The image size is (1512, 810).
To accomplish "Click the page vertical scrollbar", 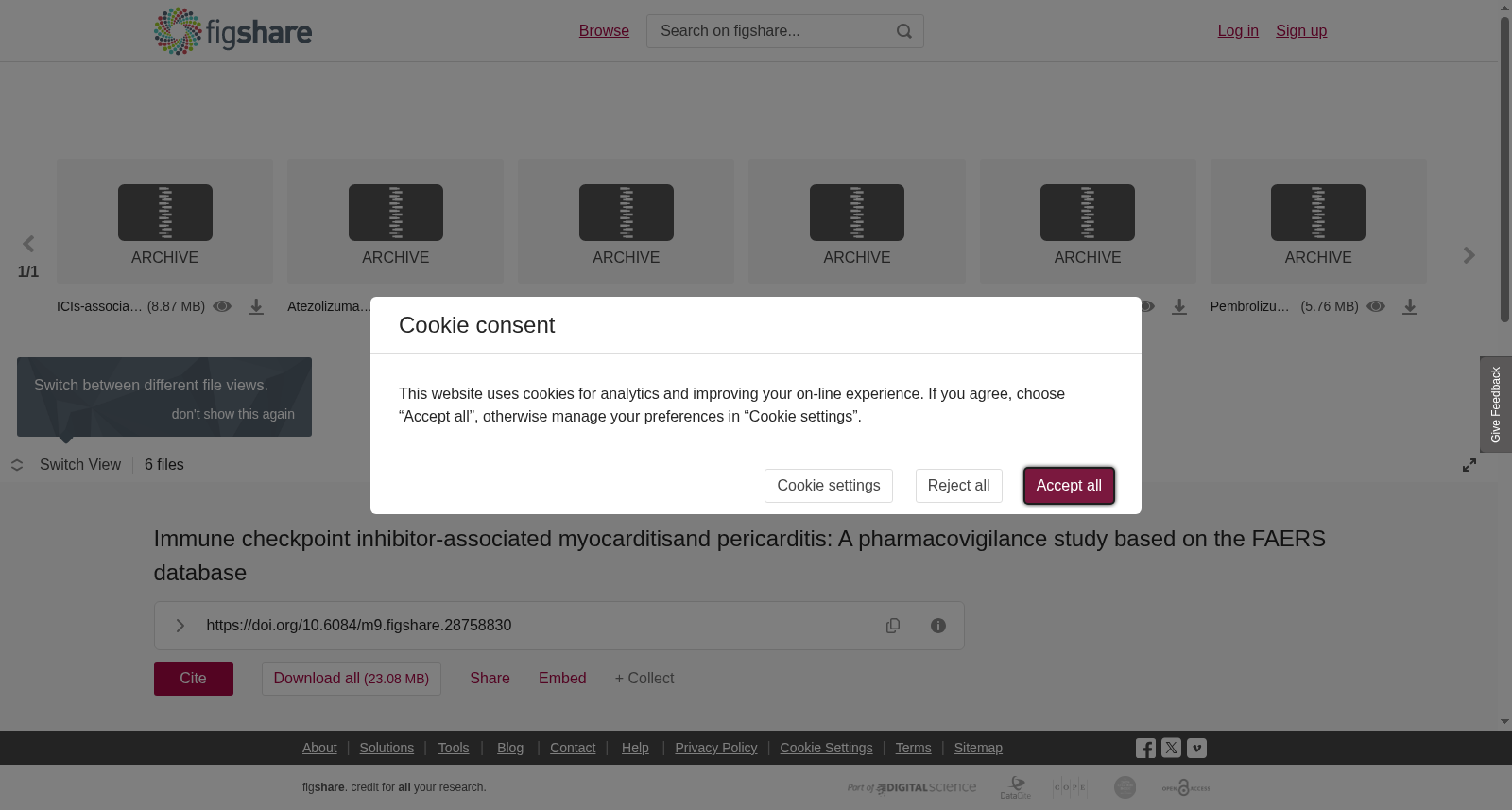I will pyautogui.click(x=1504, y=170).
